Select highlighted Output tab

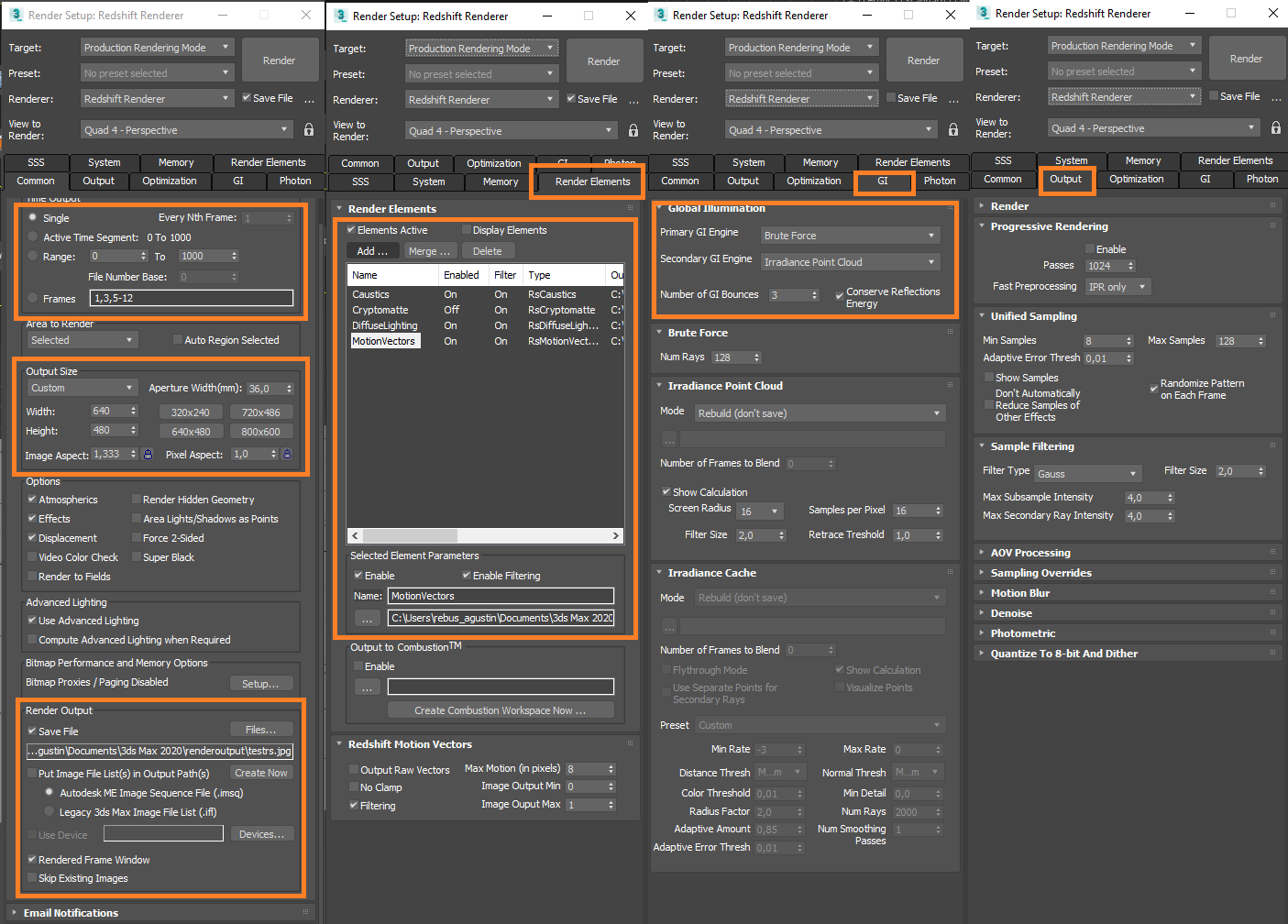pyautogui.click(x=1065, y=179)
